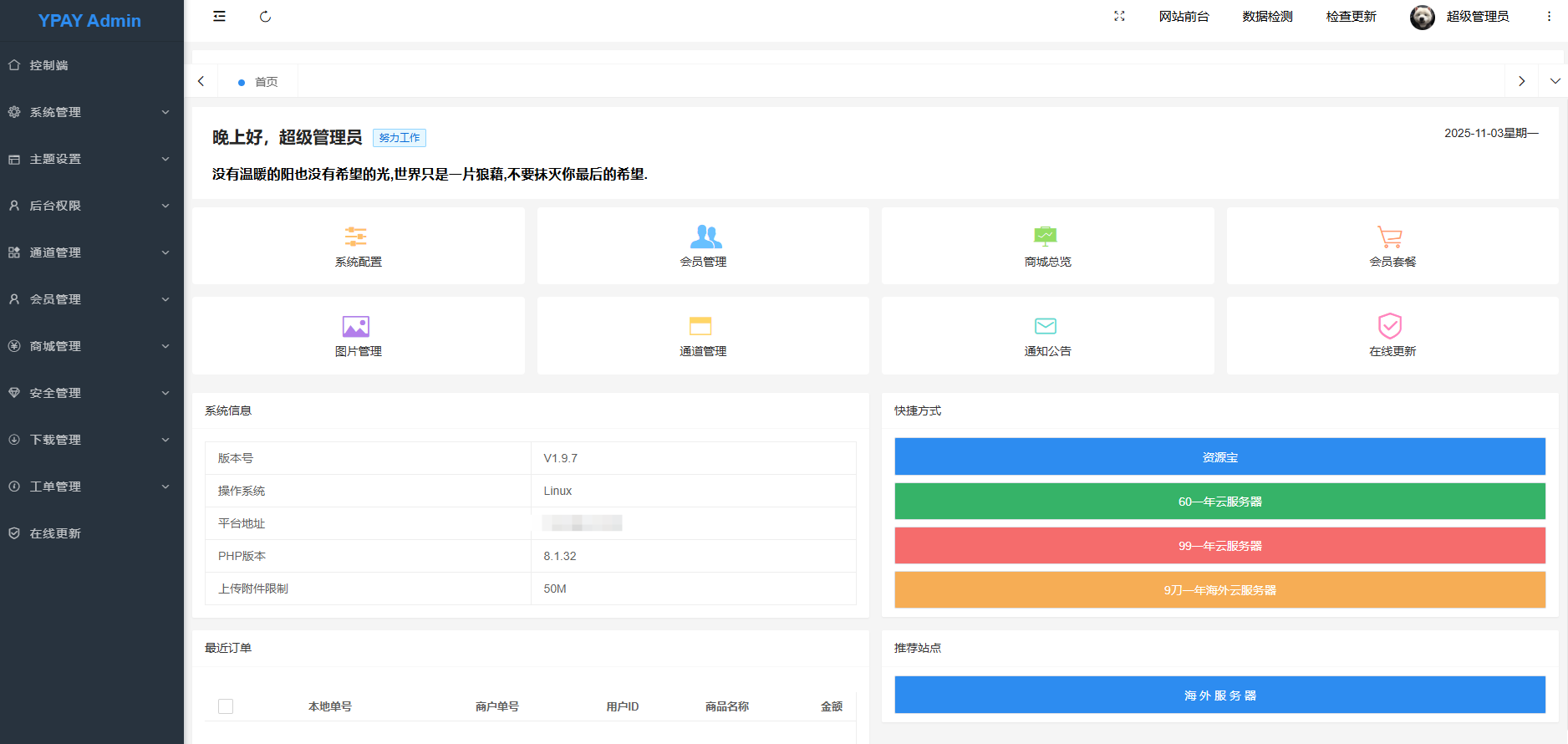Open the 超级管理员 user menu
The width and height of the screenshot is (1568, 744).
tap(1478, 17)
